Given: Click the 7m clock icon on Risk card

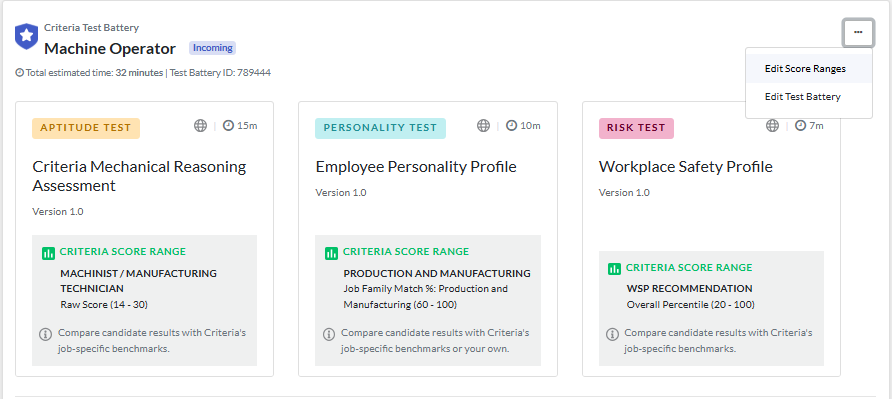Looking at the screenshot, I should click(x=800, y=126).
